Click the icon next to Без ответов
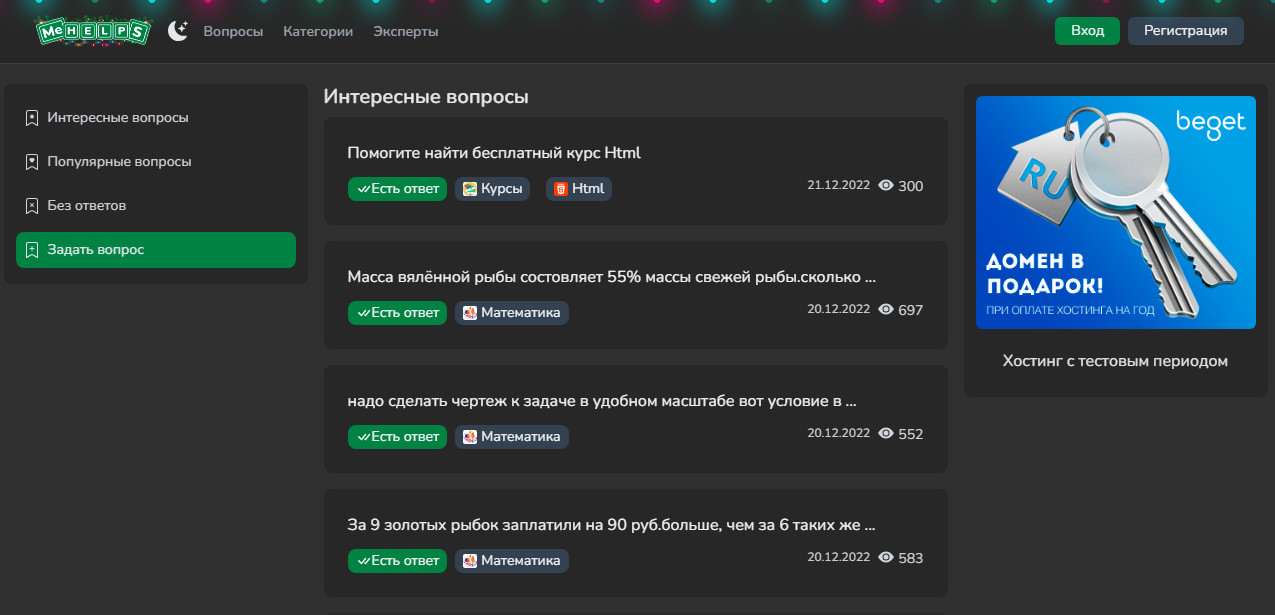The height and width of the screenshot is (615, 1275). coord(31,206)
